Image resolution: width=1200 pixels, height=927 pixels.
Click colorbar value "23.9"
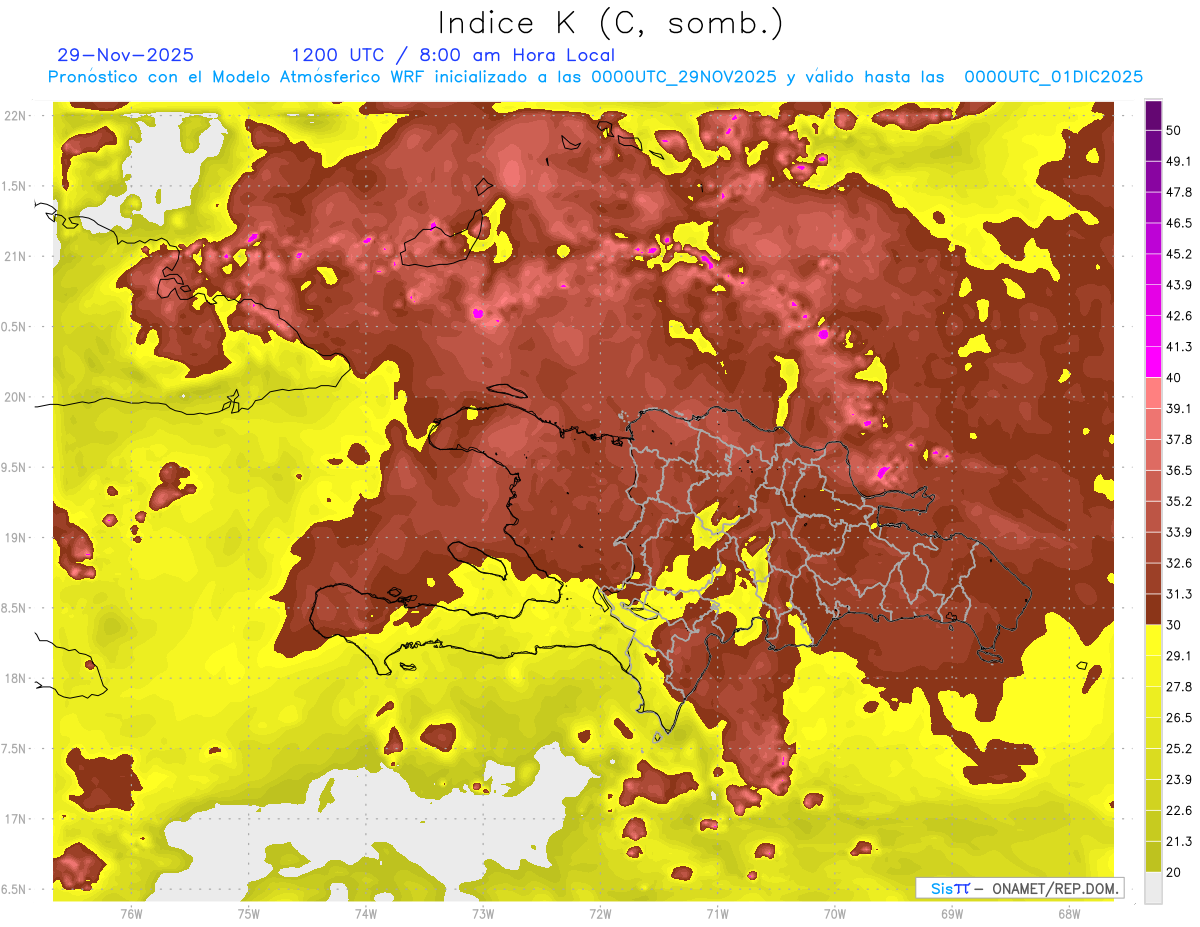[x=1178, y=780]
